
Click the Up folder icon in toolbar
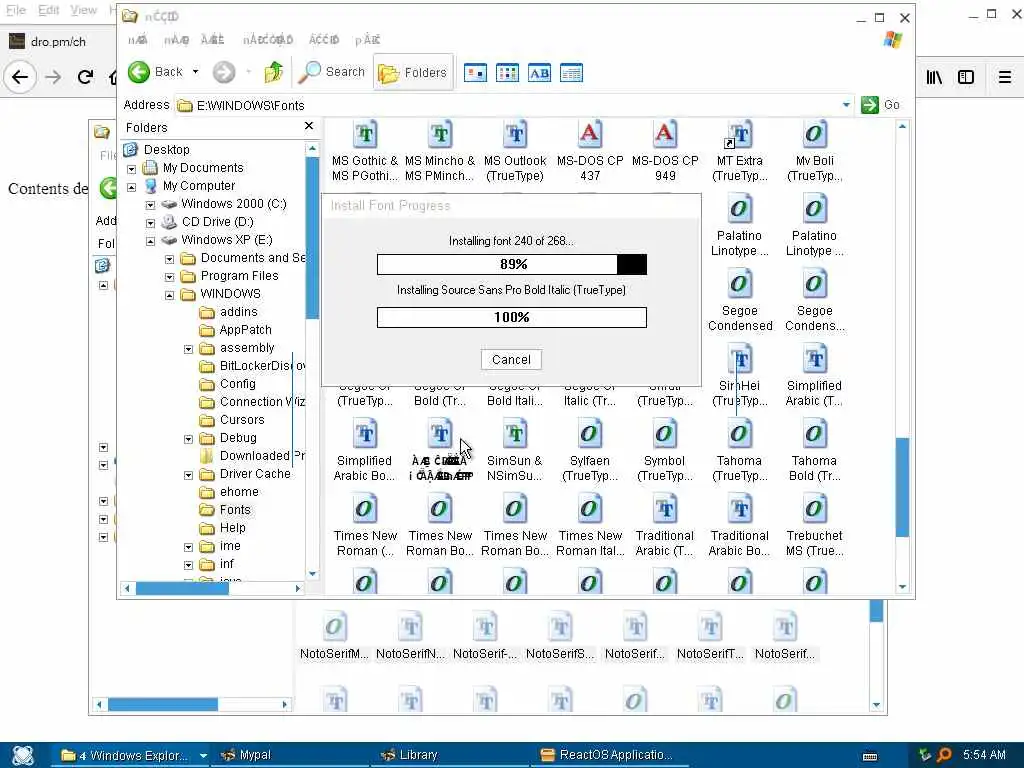pos(274,72)
